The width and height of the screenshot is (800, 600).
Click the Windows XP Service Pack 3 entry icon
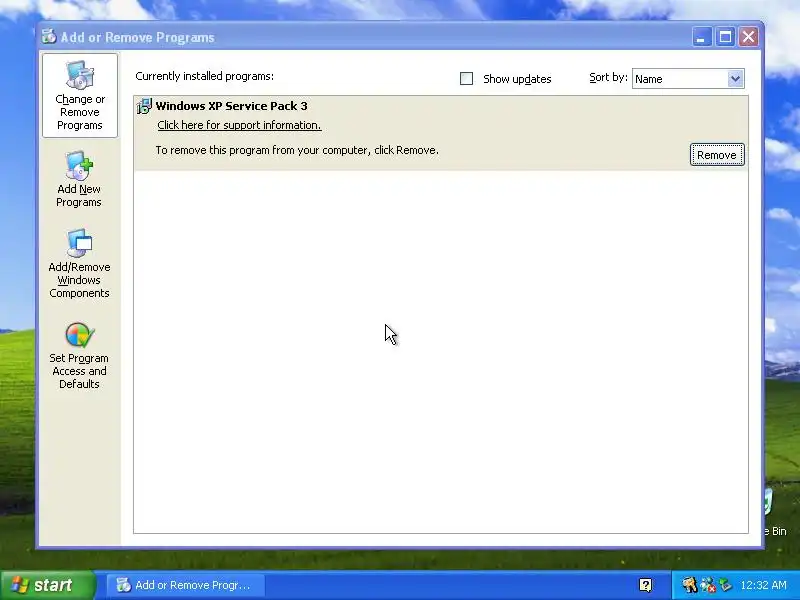[x=144, y=106]
